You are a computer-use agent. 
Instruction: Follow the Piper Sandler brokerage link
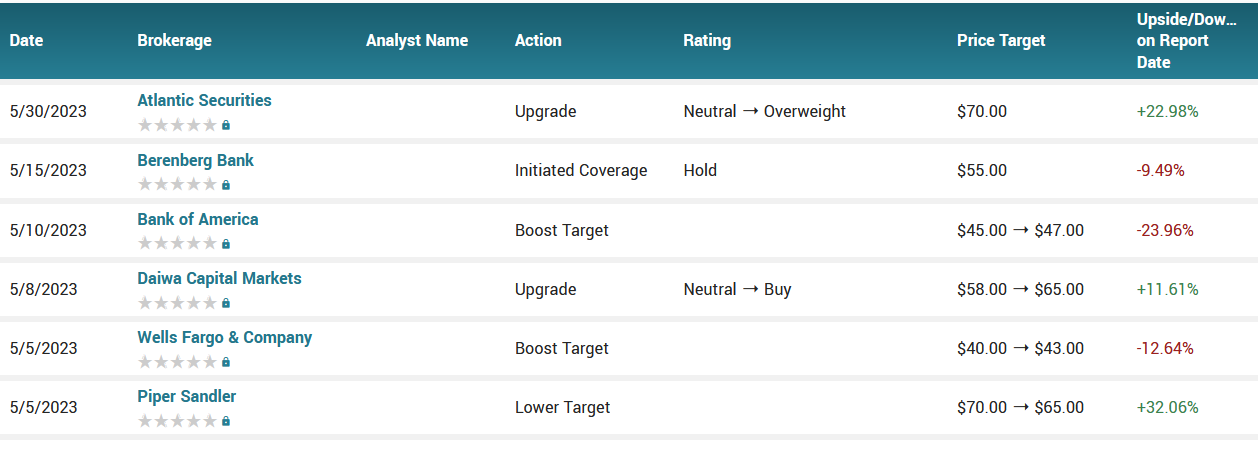pyautogui.click(x=186, y=396)
